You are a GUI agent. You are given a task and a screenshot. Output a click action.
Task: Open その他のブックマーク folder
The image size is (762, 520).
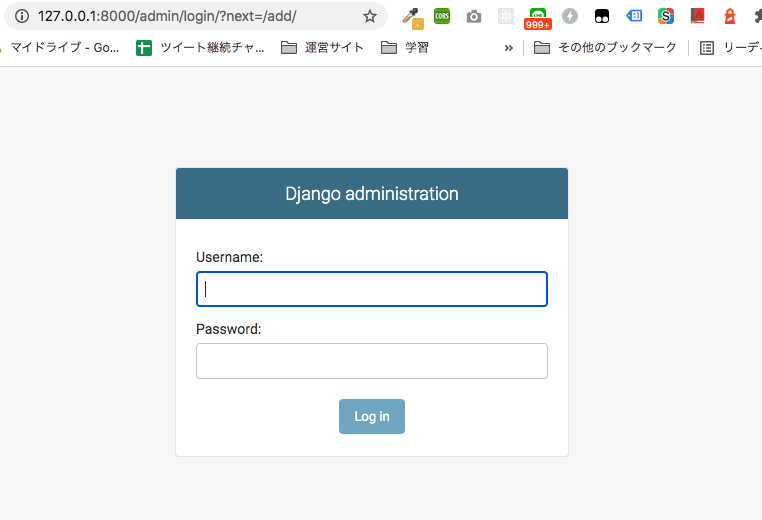[x=605, y=48]
